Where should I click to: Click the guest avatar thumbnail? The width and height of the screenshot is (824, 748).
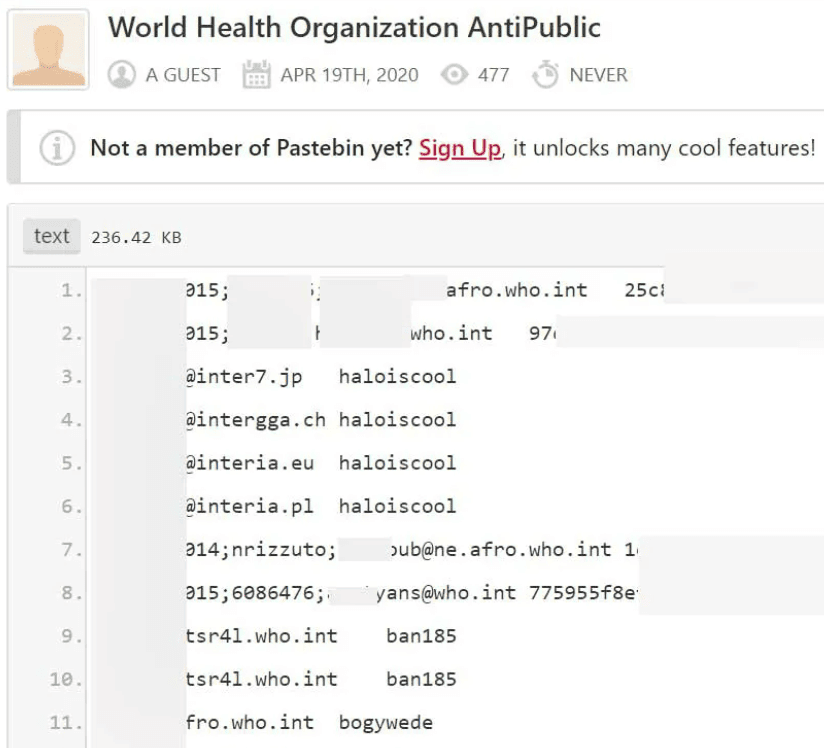pos(48,49)
